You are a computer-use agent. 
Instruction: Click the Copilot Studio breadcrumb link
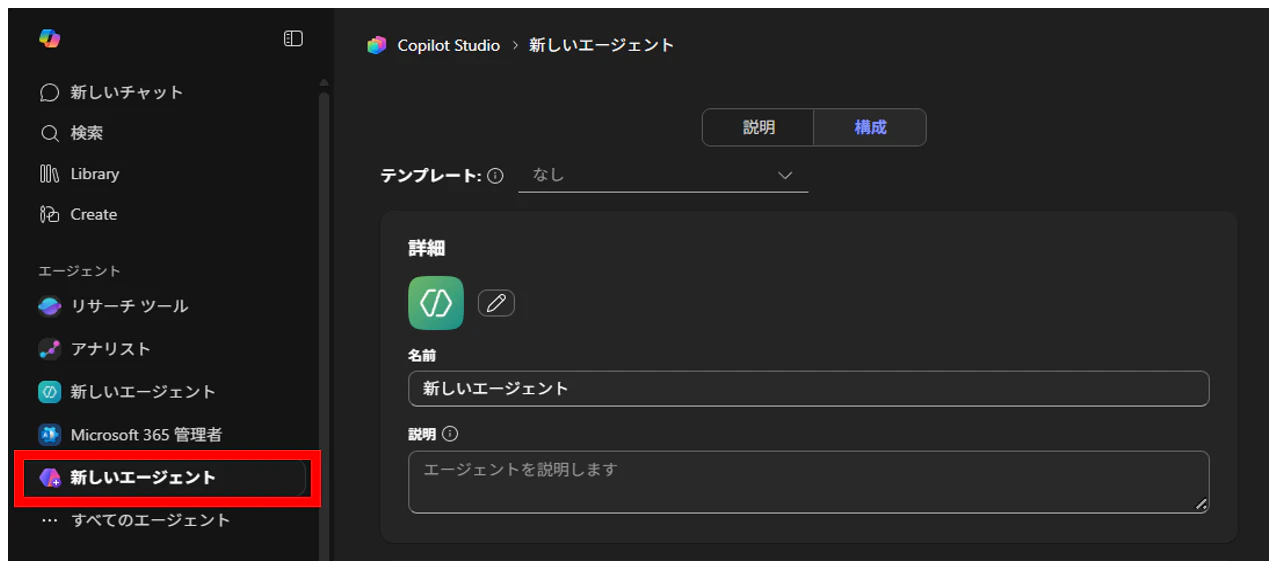pyautogui.click(x=449, y=45)
